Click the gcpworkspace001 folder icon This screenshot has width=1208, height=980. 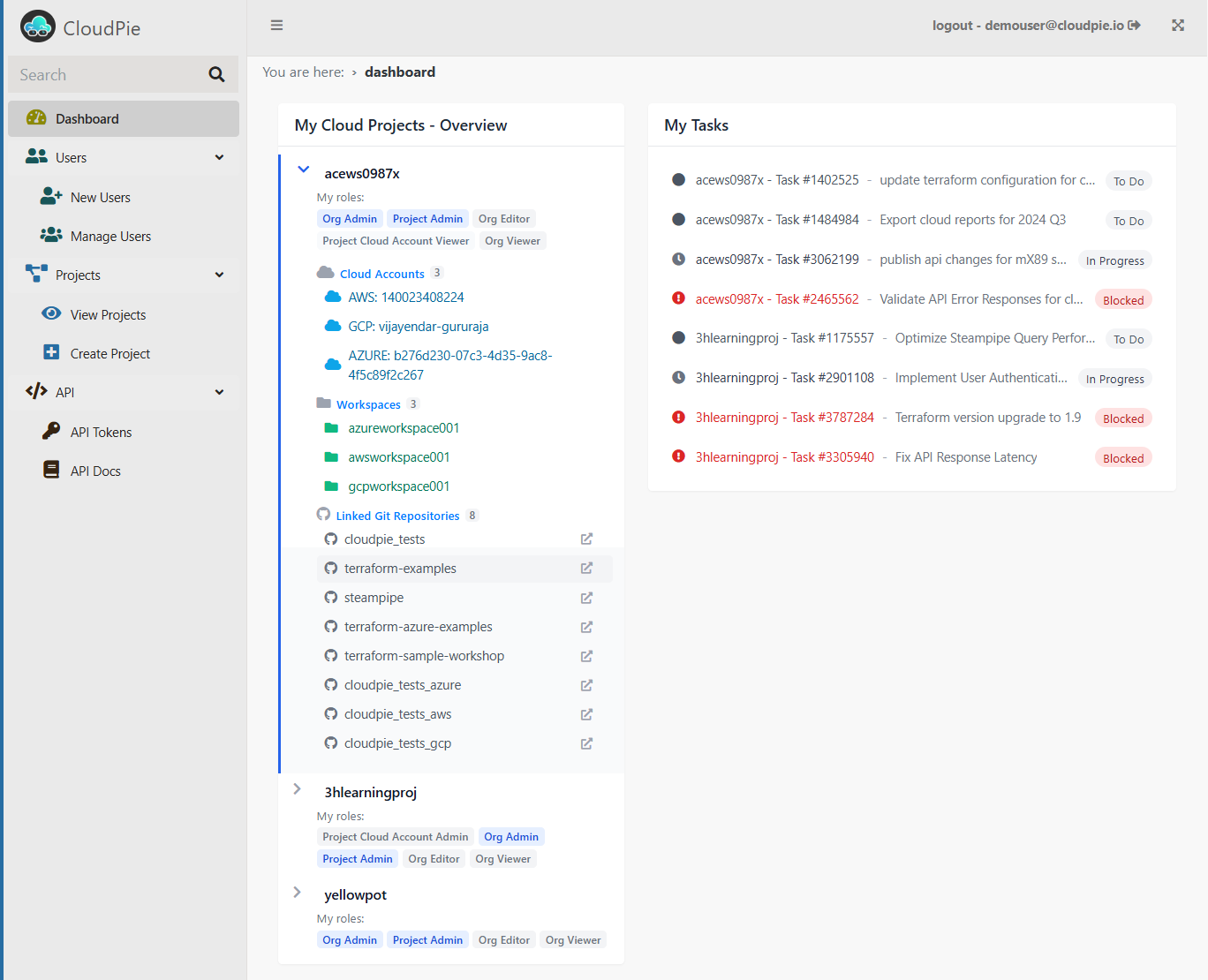coord(332,486)
